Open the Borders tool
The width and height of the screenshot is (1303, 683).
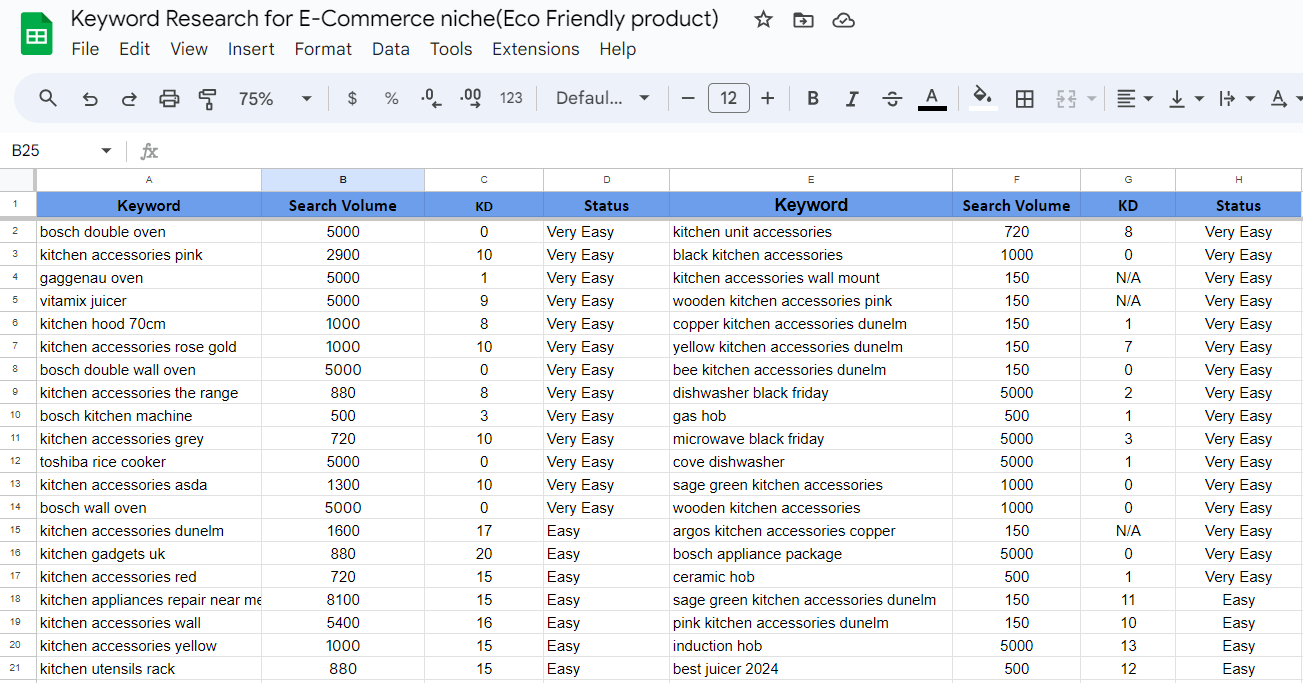pos(1024,98)
